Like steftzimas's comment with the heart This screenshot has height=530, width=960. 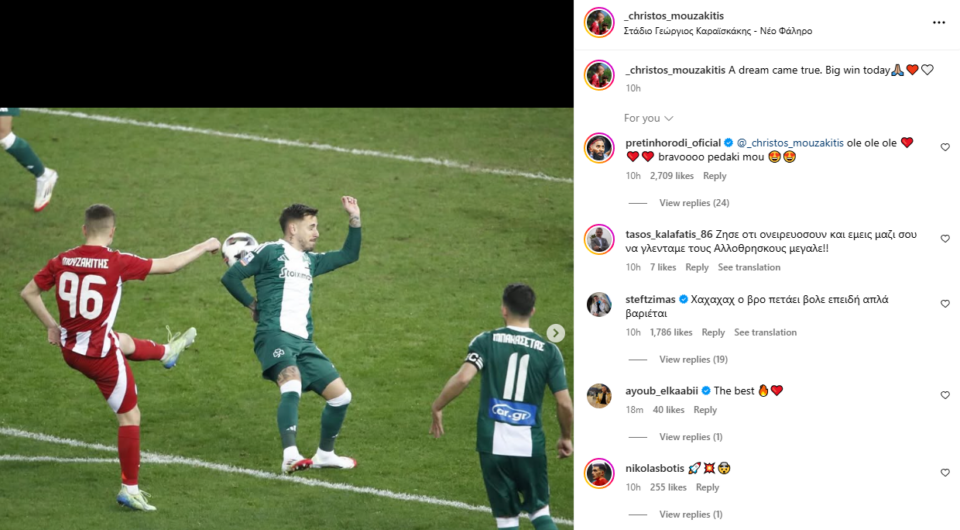point(945,304)
